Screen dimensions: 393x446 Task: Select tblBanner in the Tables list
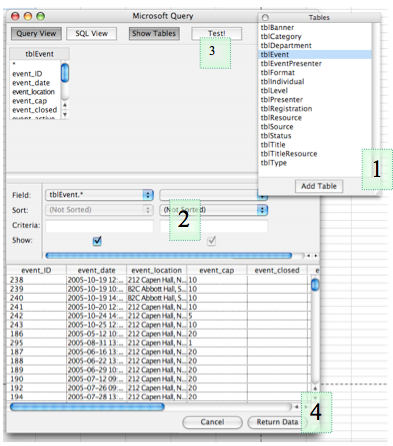point(315,28)
